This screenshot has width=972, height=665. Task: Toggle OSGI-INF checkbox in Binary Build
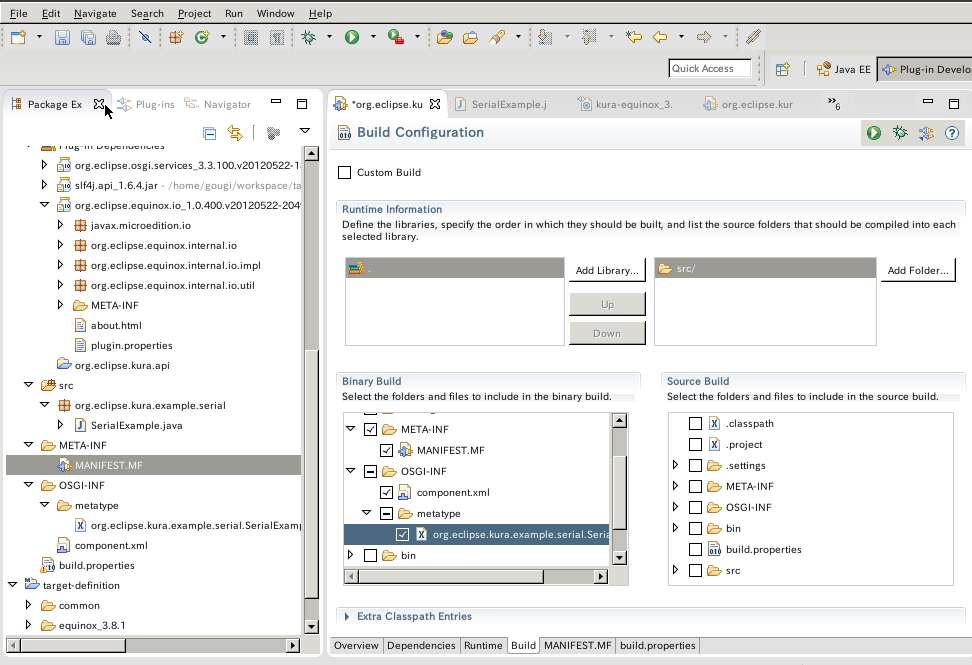pos(371,471)
